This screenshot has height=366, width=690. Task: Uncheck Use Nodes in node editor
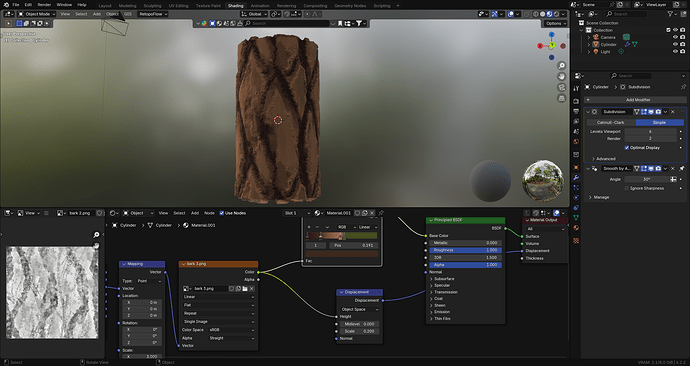coord(222,213)
